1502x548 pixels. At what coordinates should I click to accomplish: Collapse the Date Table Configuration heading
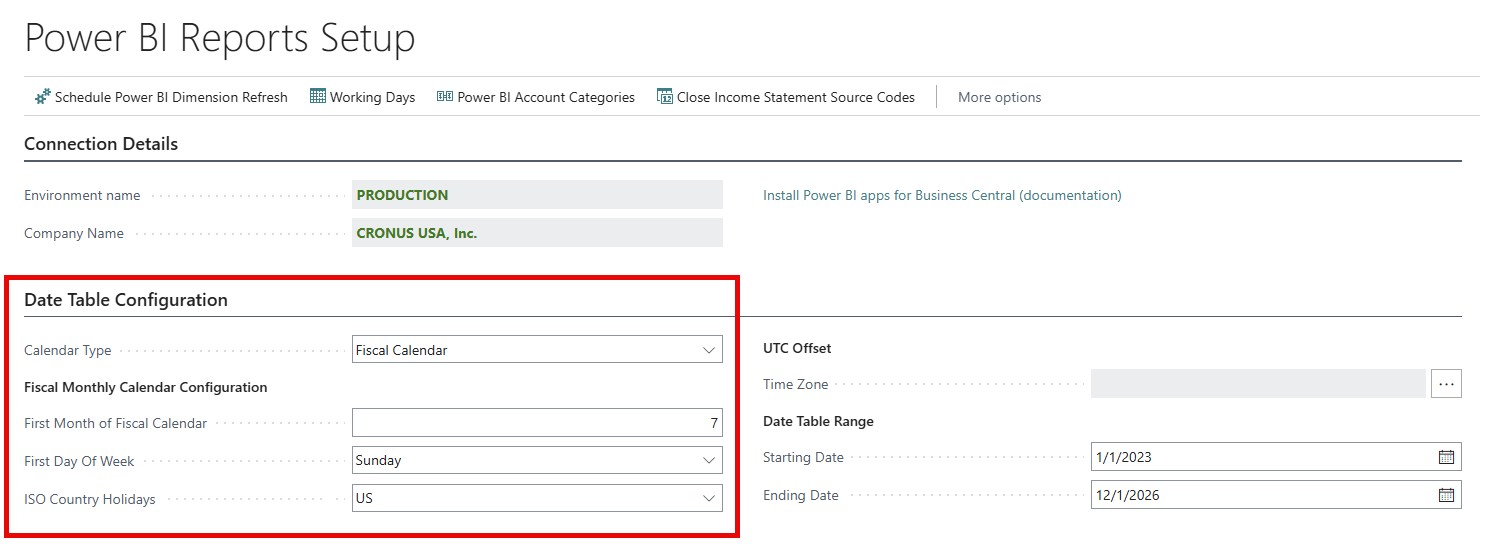pyautogui.click(x=126, y=300)
